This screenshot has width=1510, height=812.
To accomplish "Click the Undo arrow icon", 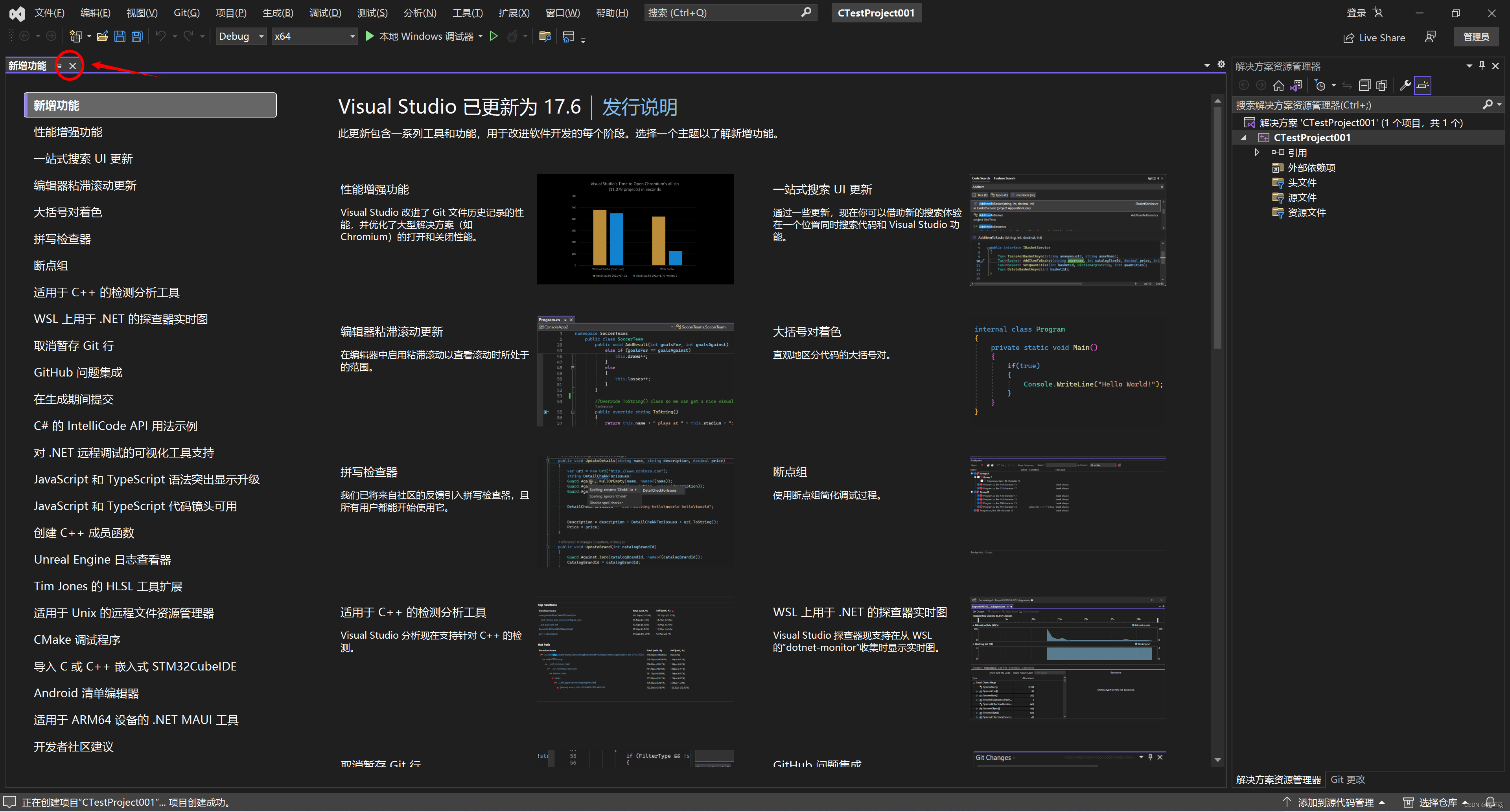I will pos(160,36).
